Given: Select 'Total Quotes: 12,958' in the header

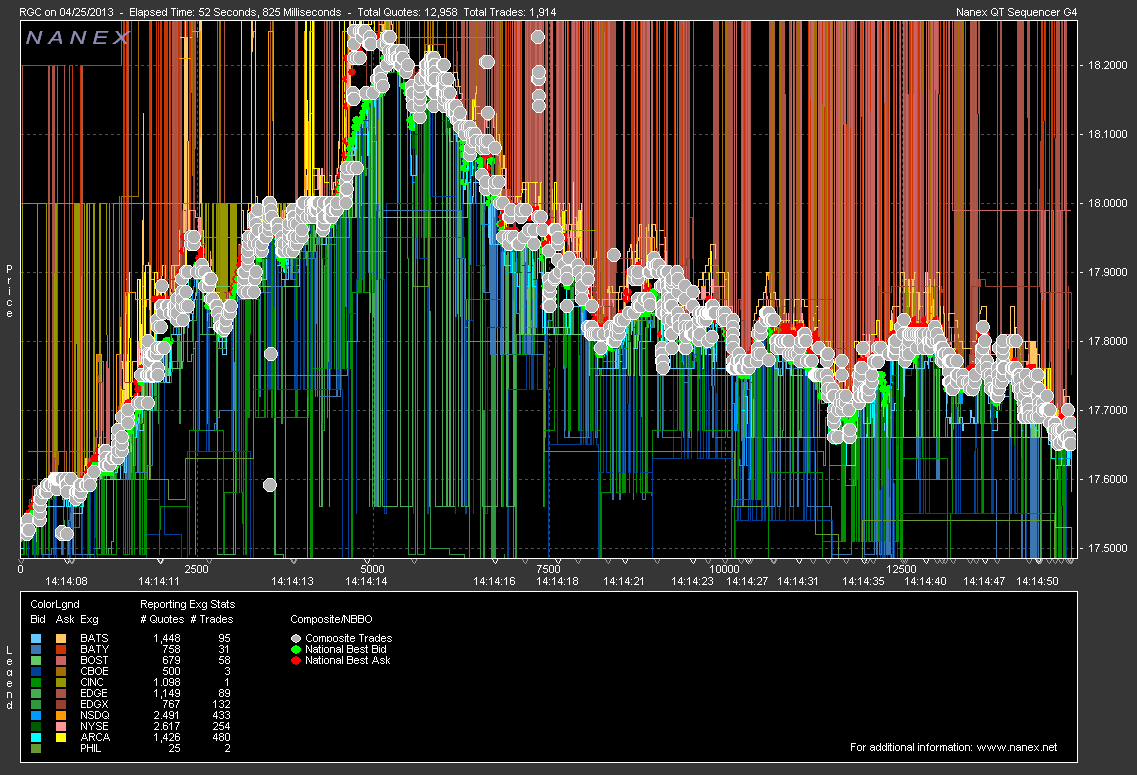Looking at the screenshot, I should [408, 12].
